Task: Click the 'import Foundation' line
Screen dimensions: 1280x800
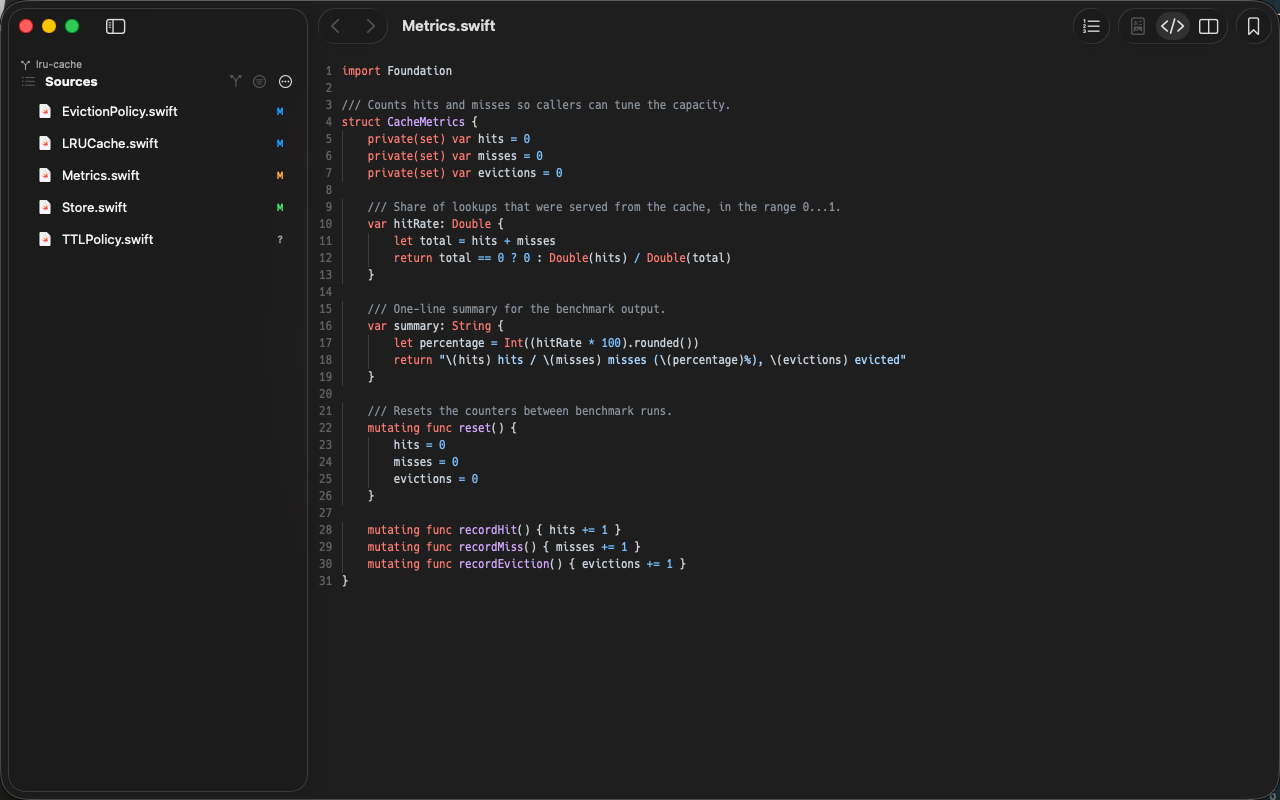Action: coord(397,71)
